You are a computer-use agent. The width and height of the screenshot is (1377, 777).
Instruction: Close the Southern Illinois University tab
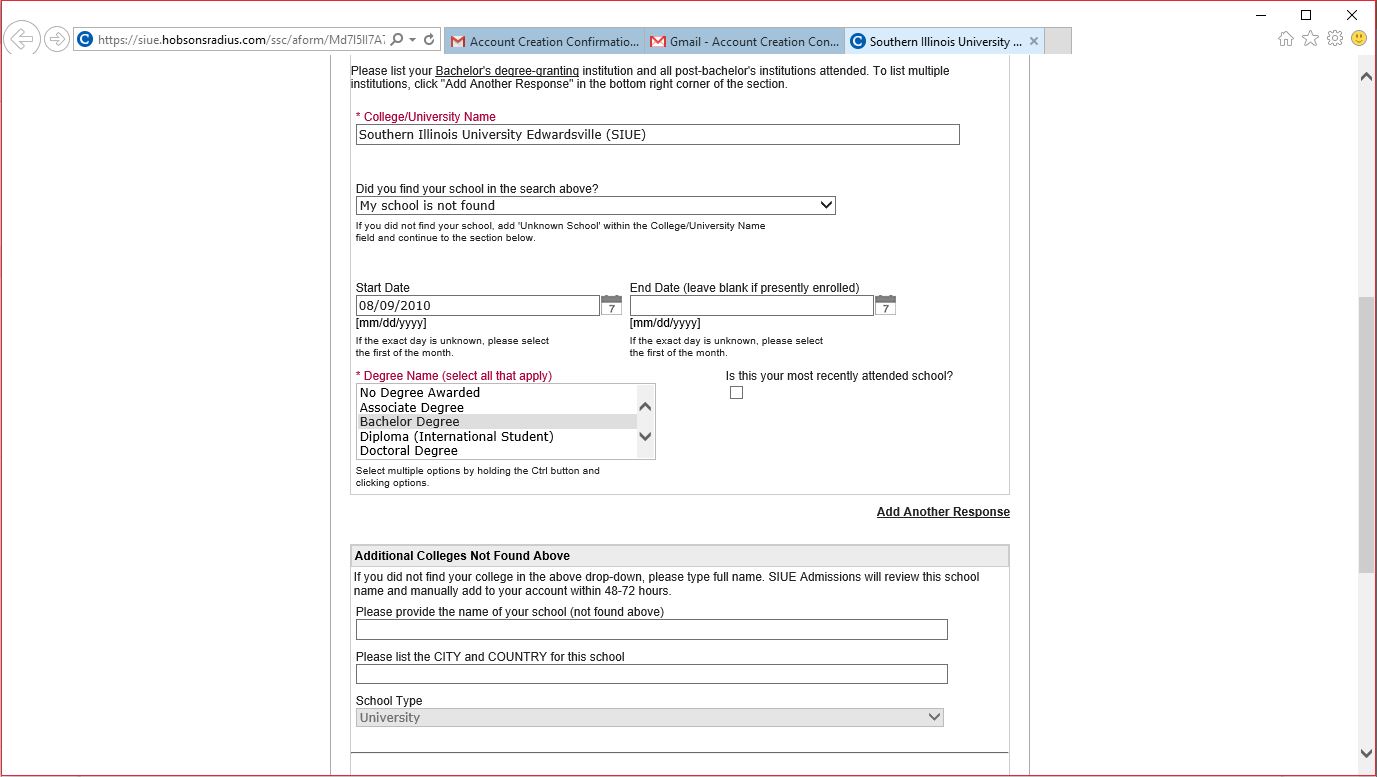[1034, 41]
